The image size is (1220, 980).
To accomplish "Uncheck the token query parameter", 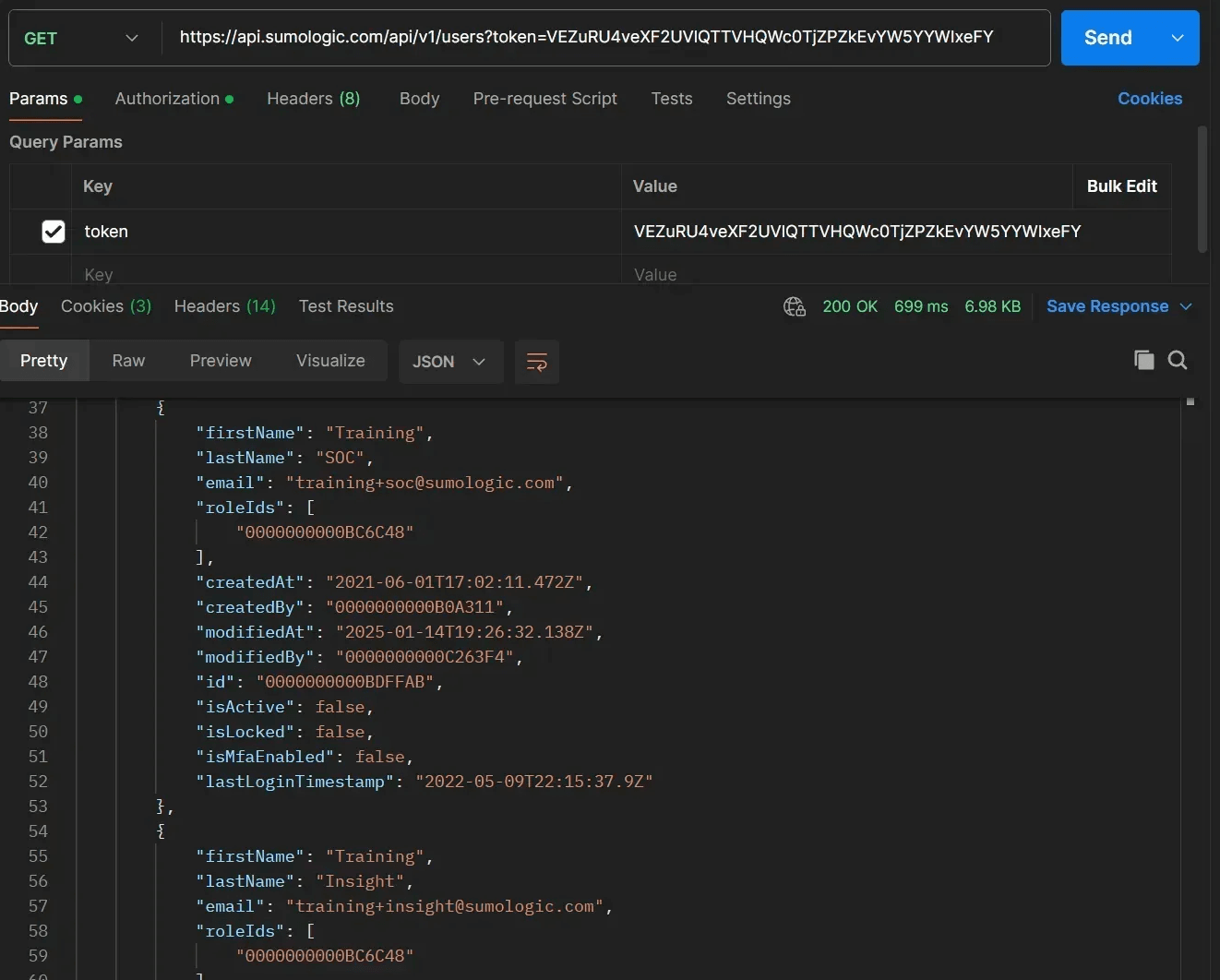I will [53, 231].
